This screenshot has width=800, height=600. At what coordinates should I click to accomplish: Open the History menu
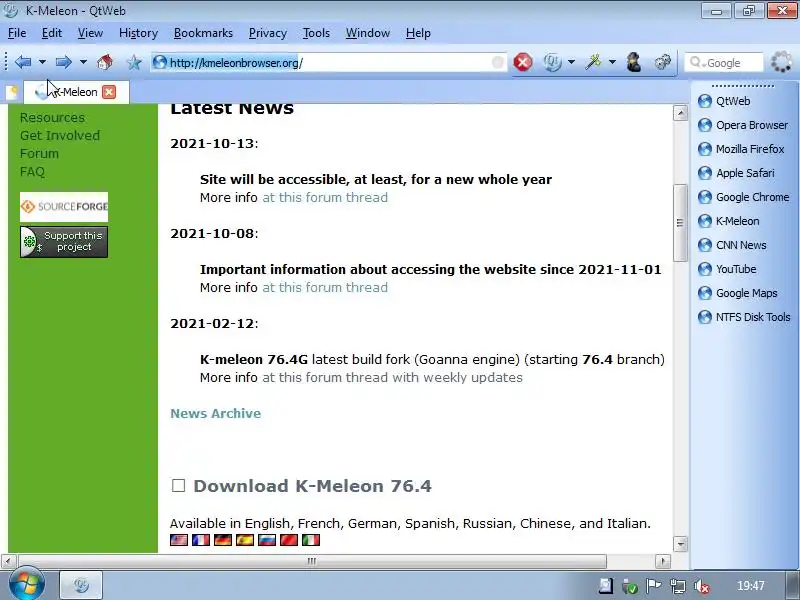click(x=138, y=33)
